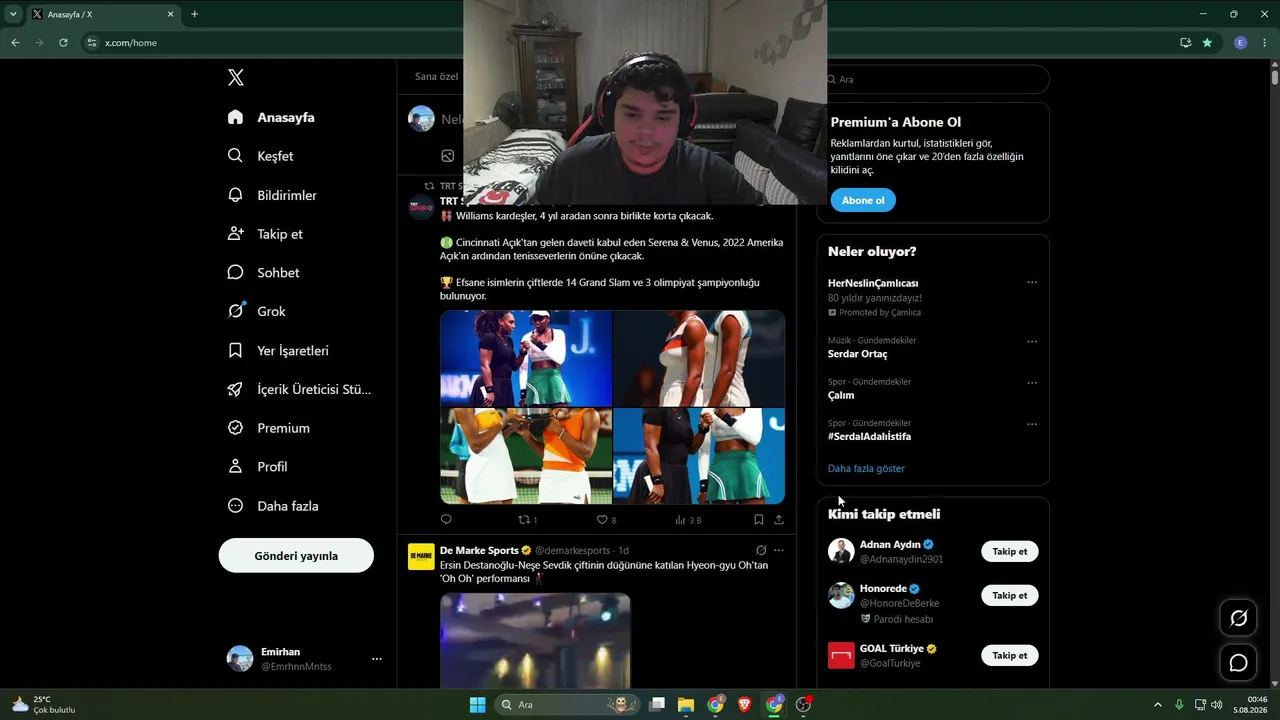Click Daha fazla göster under trends
This screenshot has height=720, width=1280.
pos(866,468)
